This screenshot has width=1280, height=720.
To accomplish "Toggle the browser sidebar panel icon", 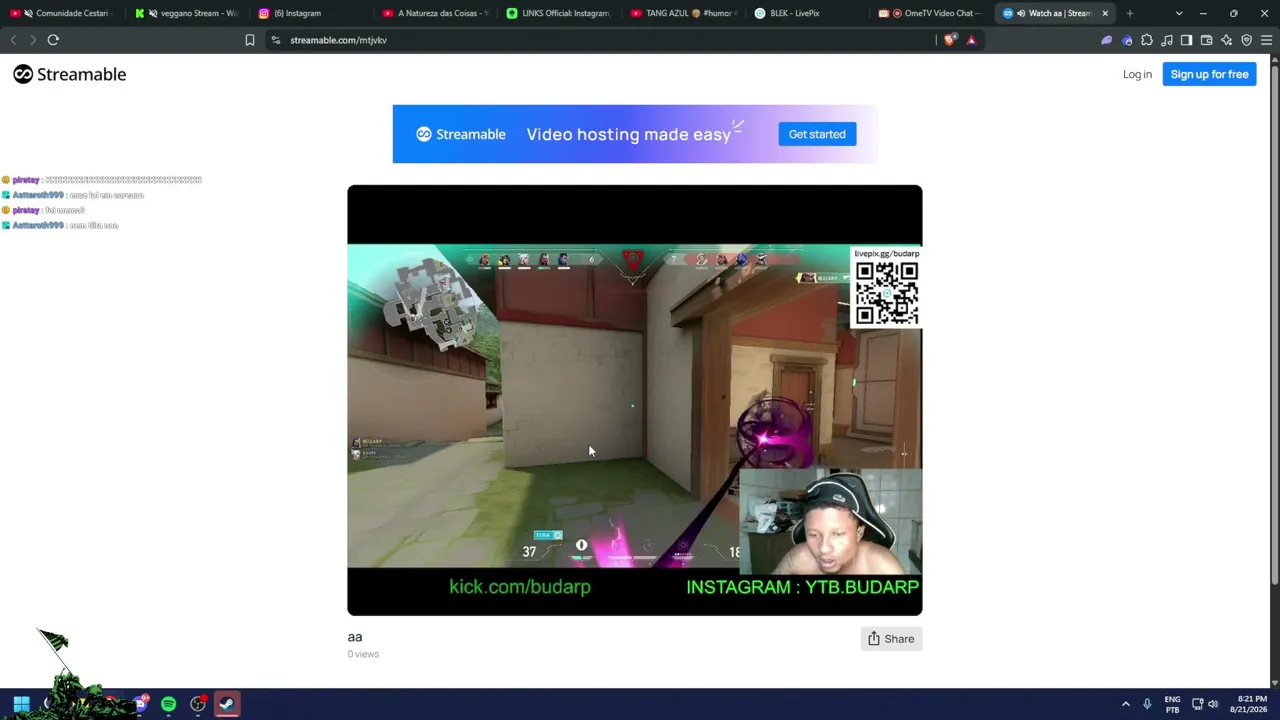I will pos(1186,40).
